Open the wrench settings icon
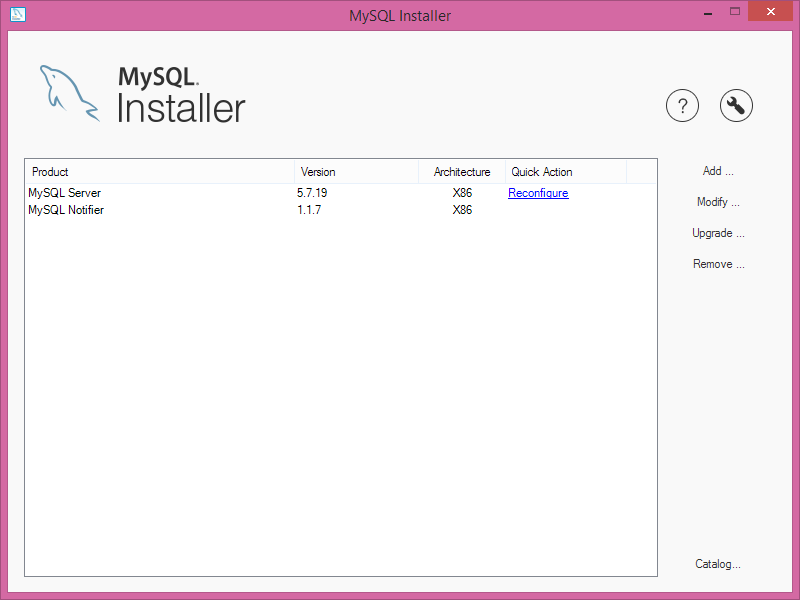The width and height of the screenshot is (800, 600). (736, 106)
